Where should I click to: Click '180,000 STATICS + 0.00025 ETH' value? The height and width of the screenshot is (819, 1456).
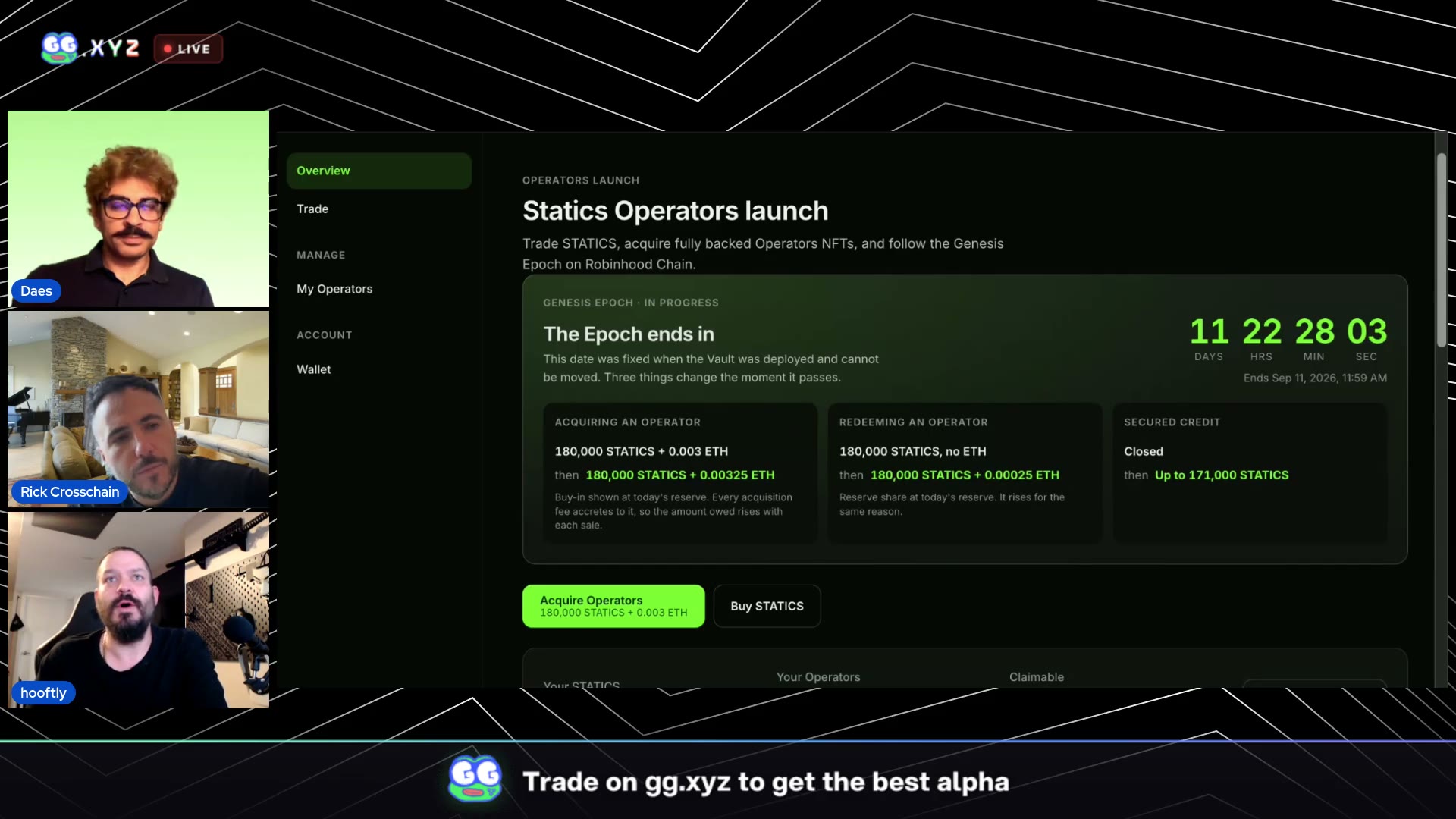point(965,475)
